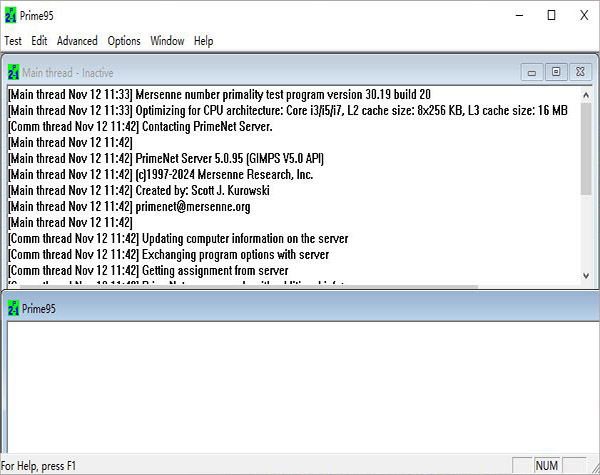Maximize the Main thread child window
Viewport: 600px width, 475px height.
click(556, 72)
